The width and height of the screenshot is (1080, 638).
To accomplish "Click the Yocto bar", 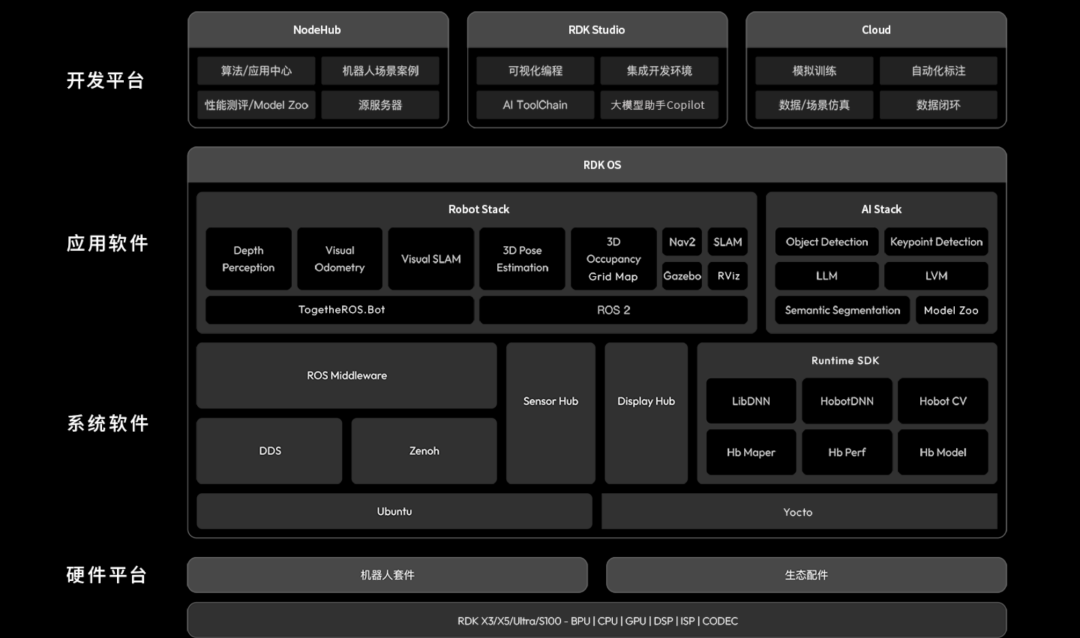I will coord(799,511).
